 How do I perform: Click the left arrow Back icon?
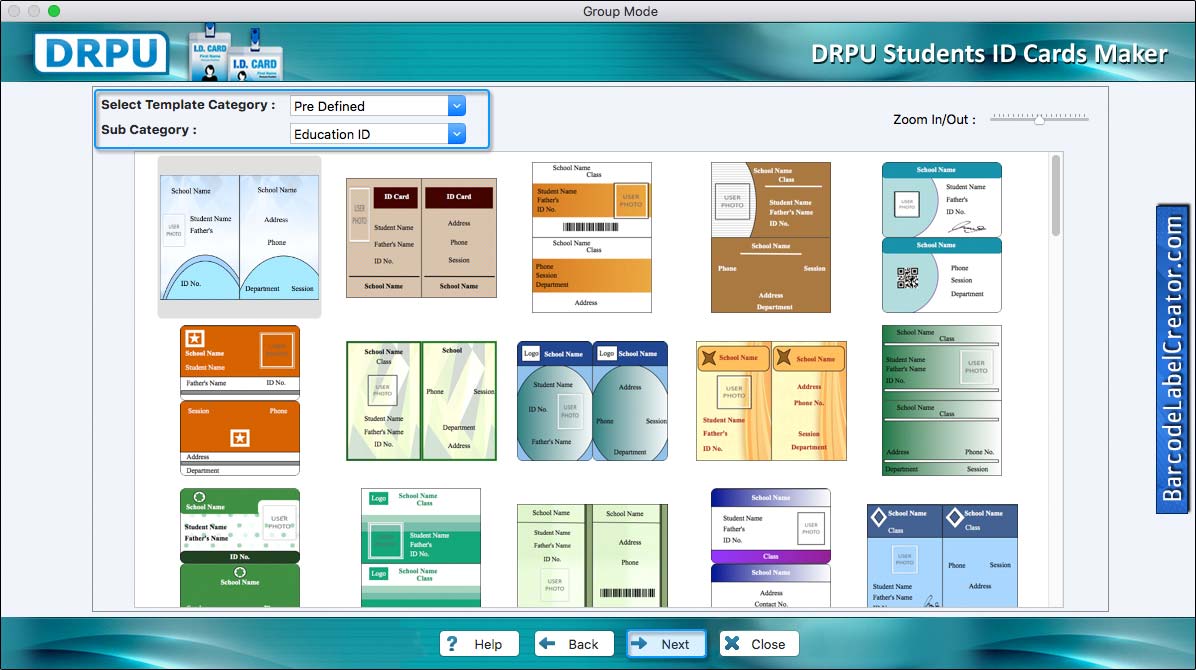click(547, 643)
